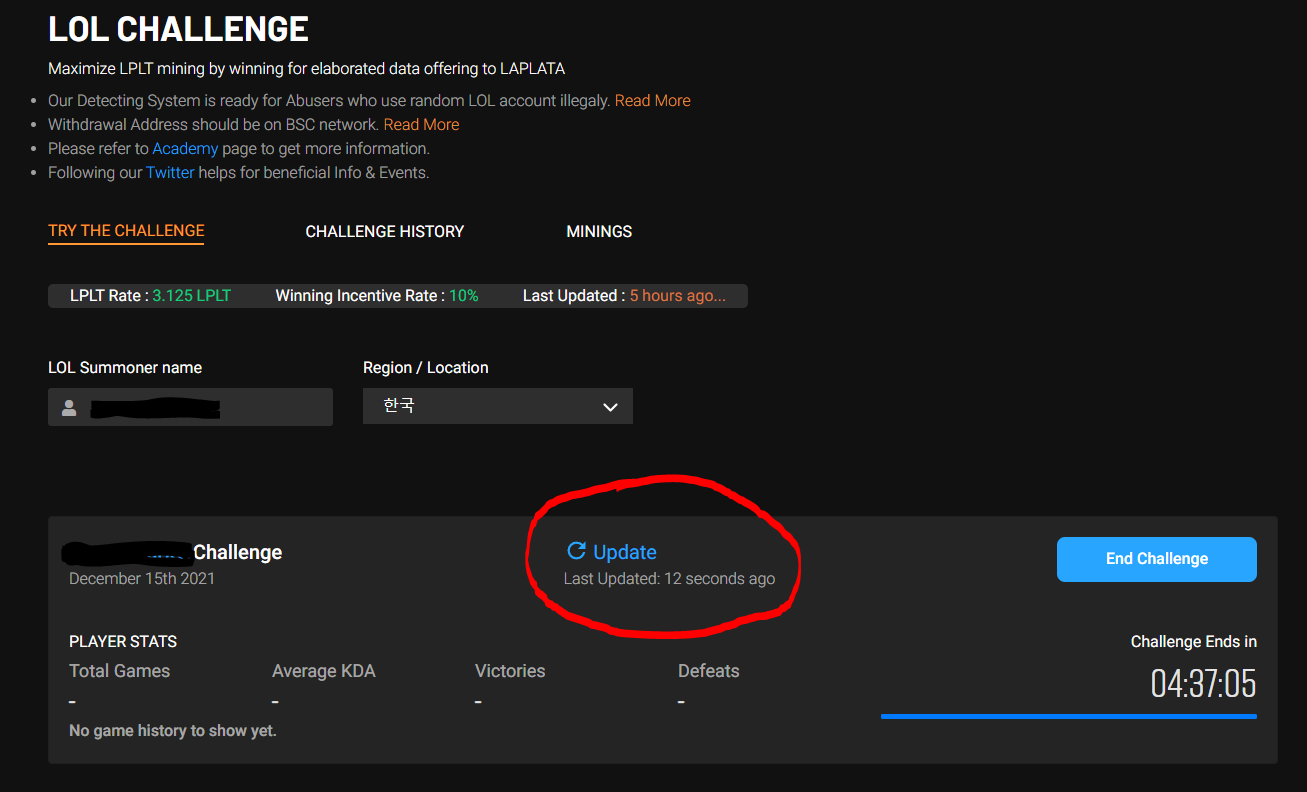Open Read More about abuser detection
The image size is (1307, 792).
coord(652,101)
